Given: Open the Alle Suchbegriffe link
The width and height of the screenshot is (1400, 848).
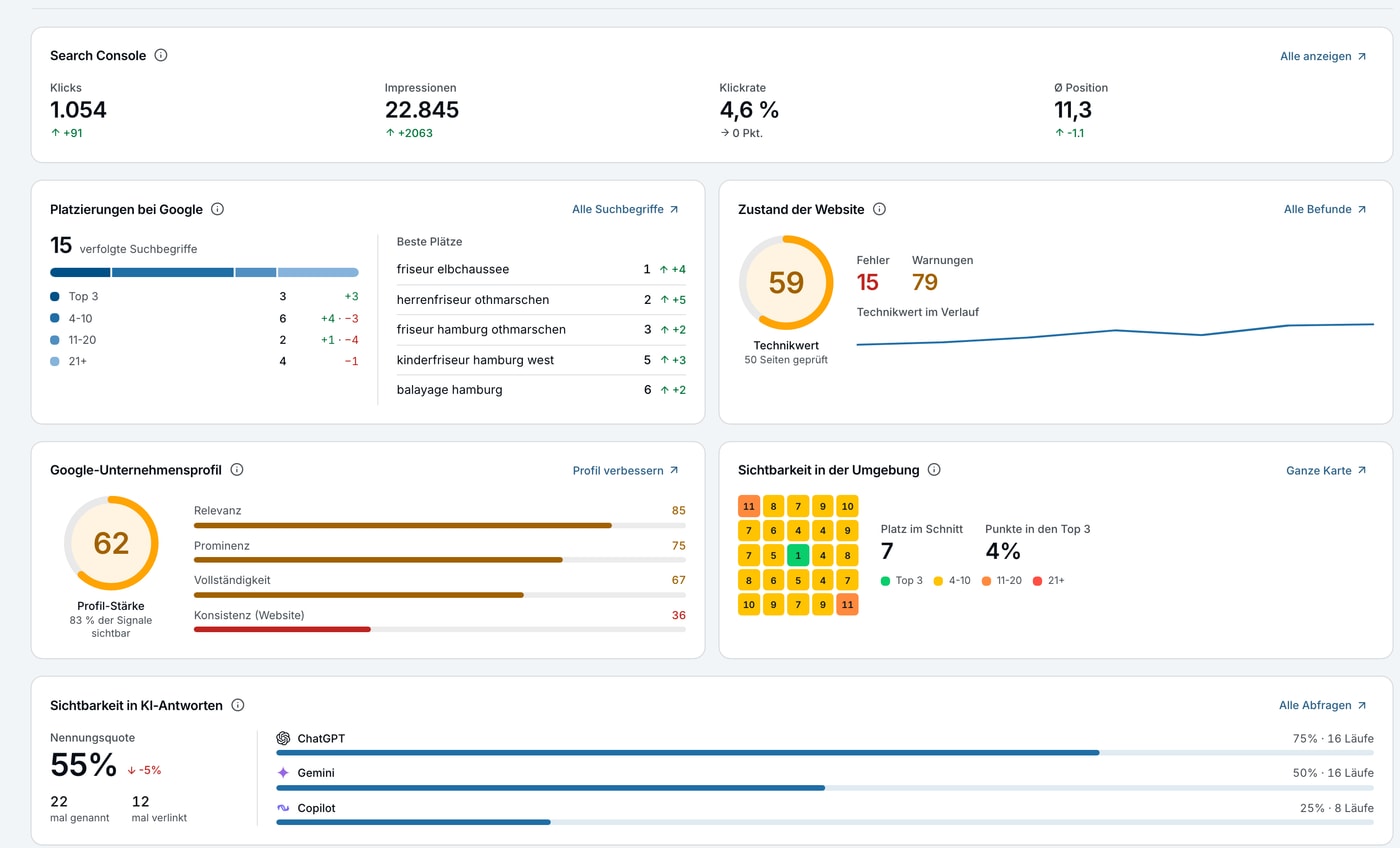Looking at the screenshot, I should [x=625, y=209].
